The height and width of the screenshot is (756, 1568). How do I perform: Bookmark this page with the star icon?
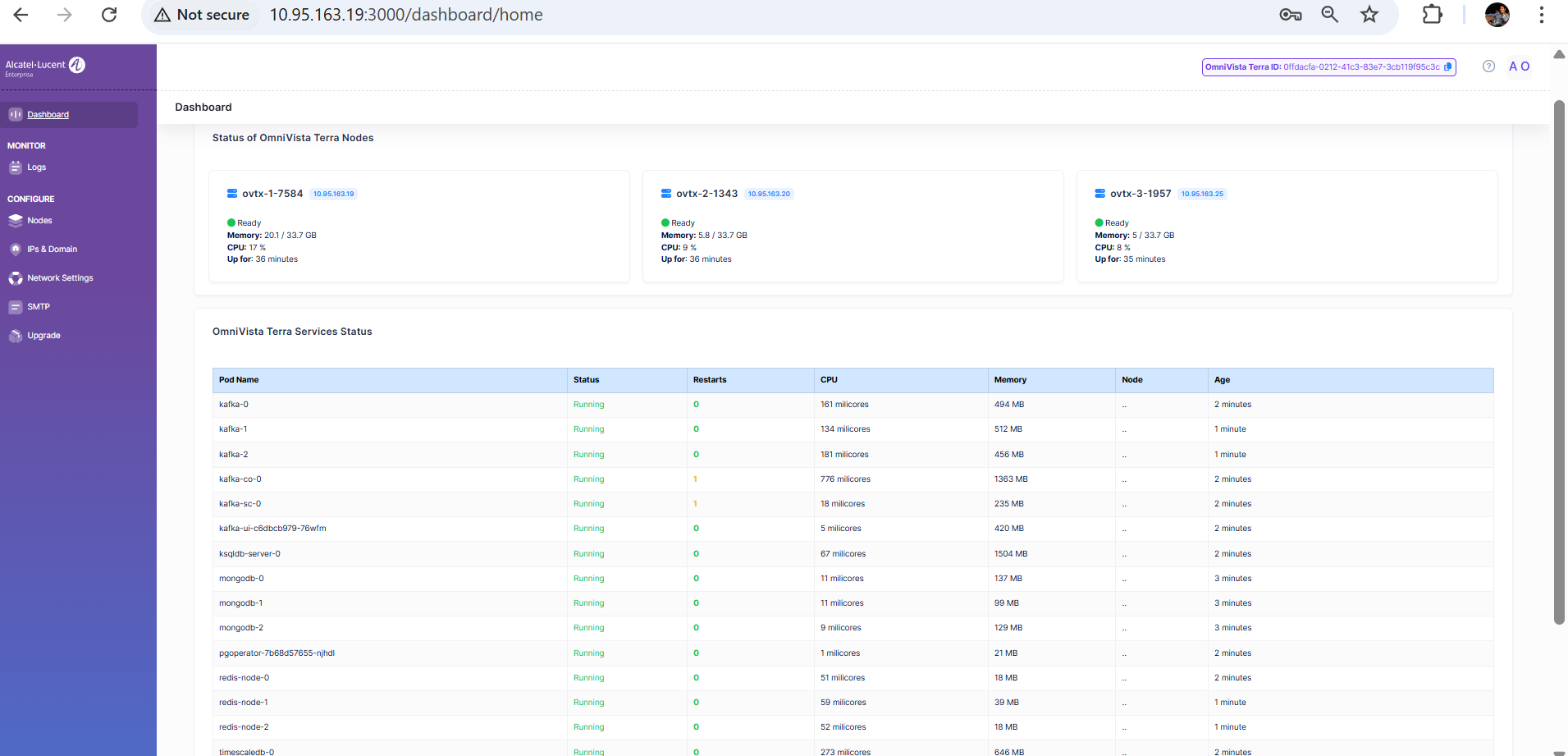click(x=1369, y=15)
